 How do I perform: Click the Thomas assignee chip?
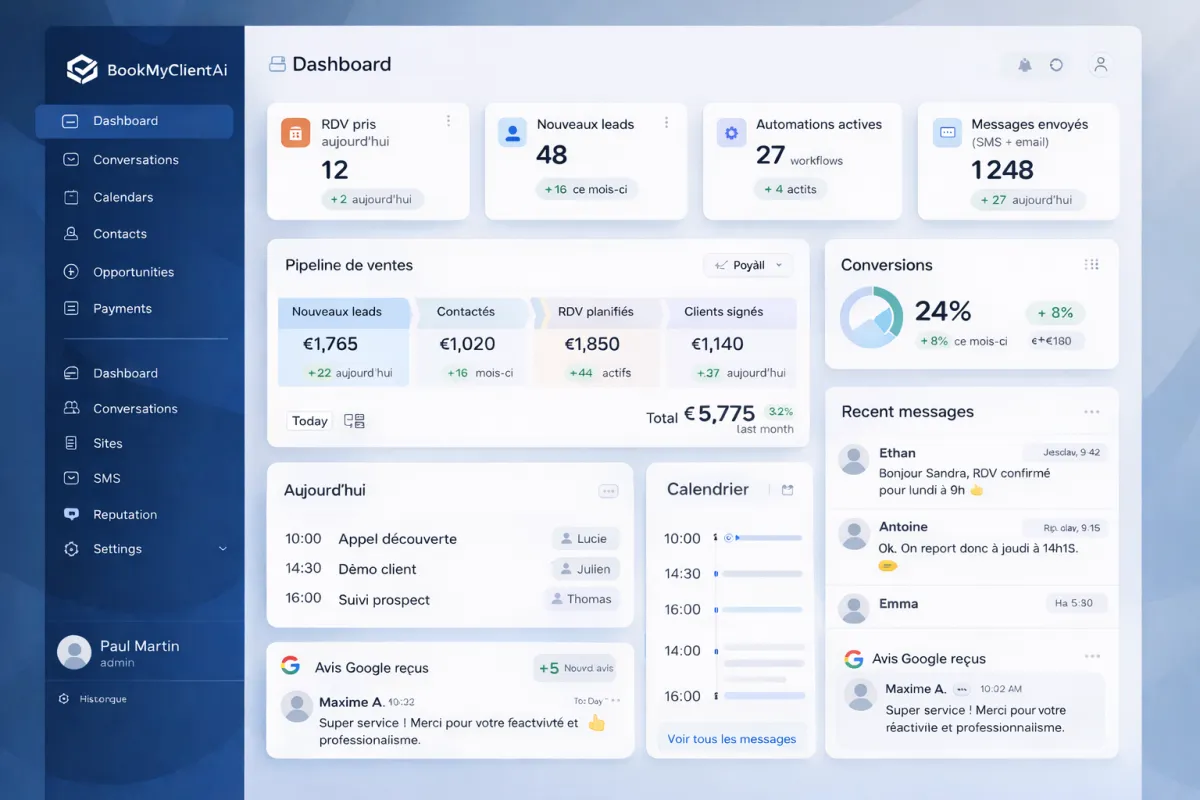(x=581, y=599)
